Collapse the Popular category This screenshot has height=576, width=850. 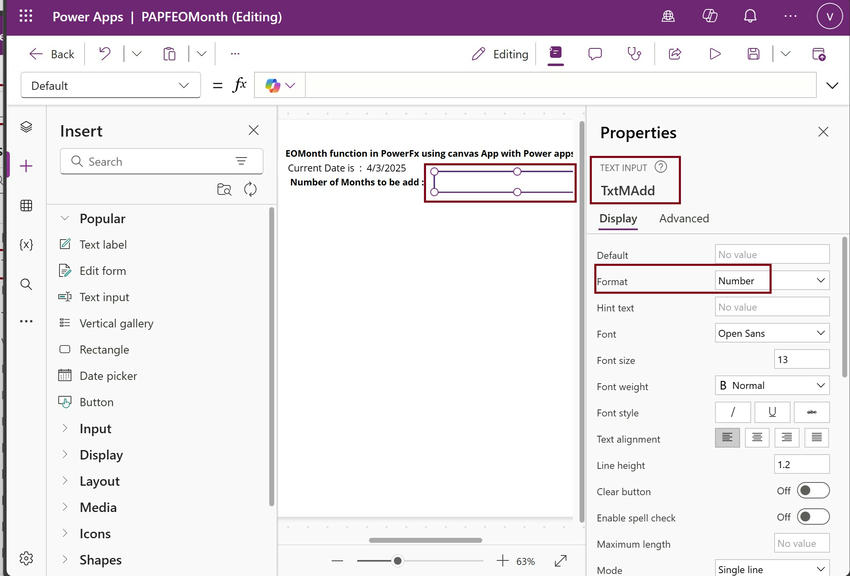pos(65,218)
